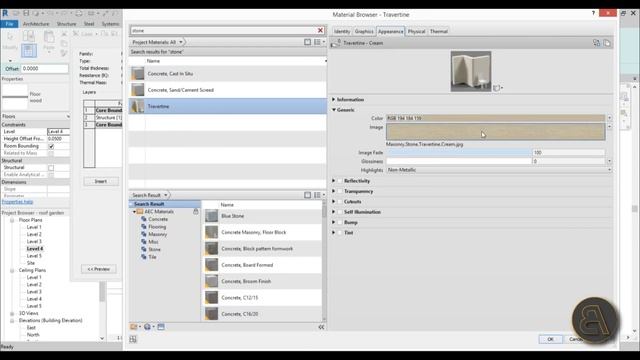Click the layout icon below the library toolbar

coord(133,339)
